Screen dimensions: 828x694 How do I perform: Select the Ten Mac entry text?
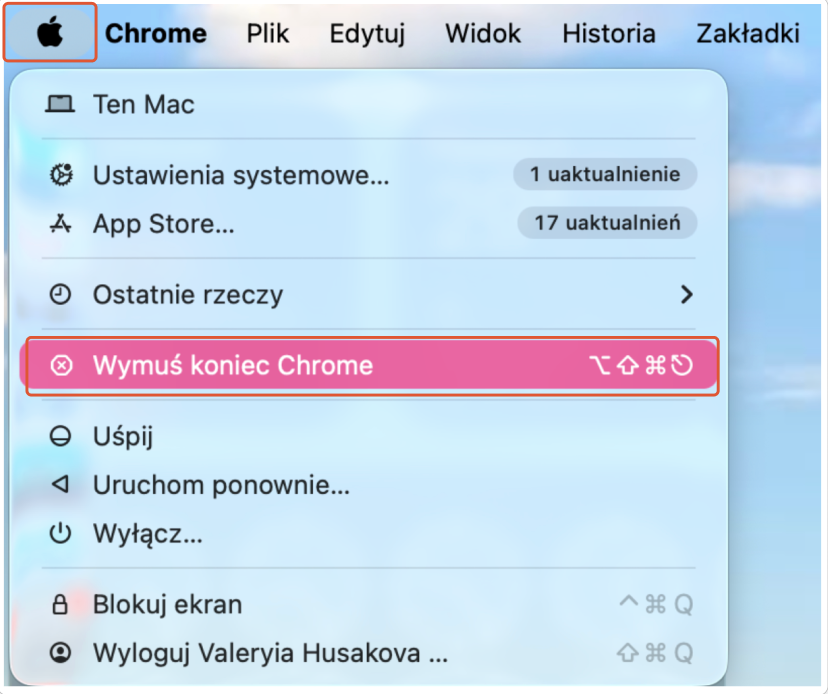144,104
